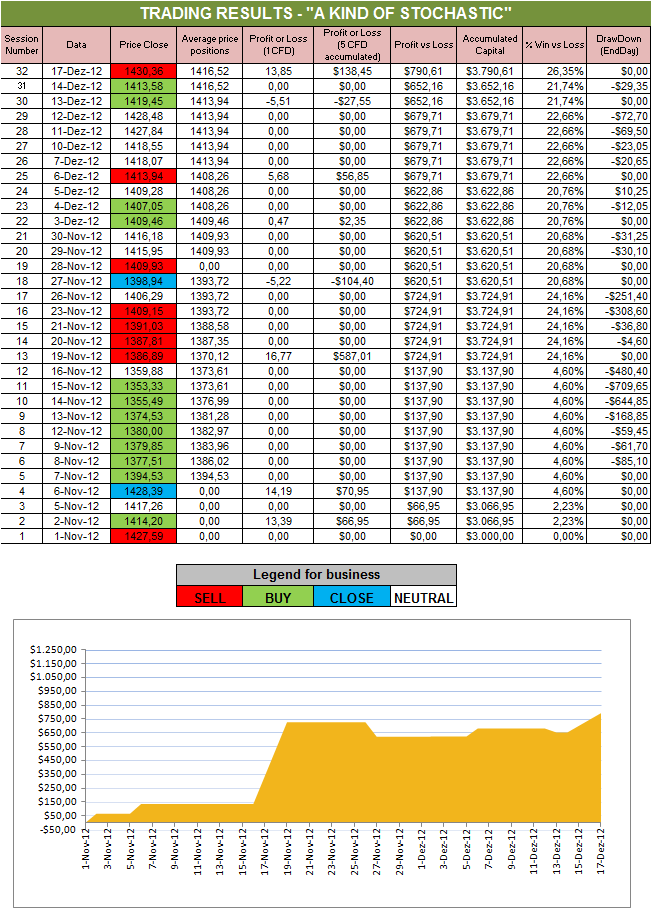The image size is (651, 922).
Task: Select the red price cell 1413,94
Action: tap(143, 176)
